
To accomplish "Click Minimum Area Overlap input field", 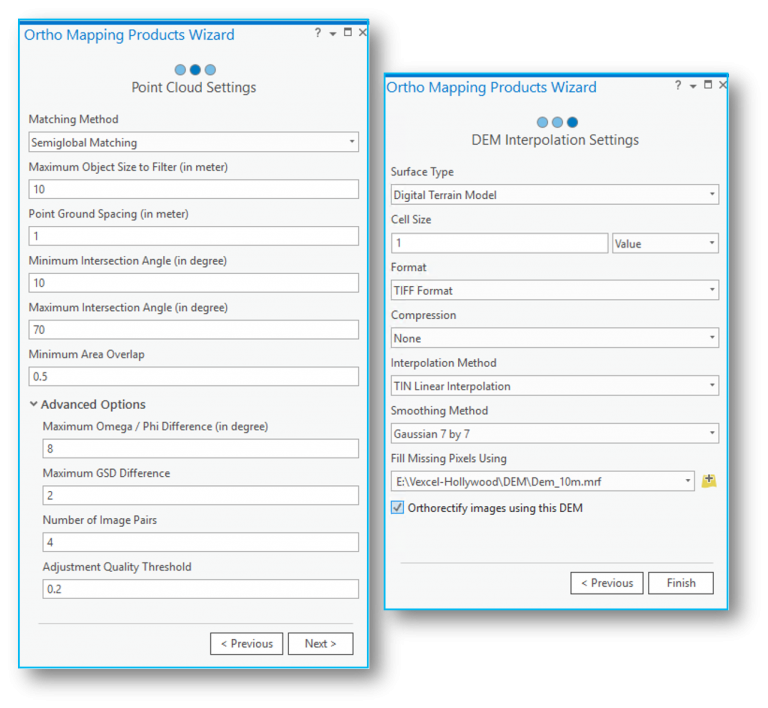I will coord(193,376).
